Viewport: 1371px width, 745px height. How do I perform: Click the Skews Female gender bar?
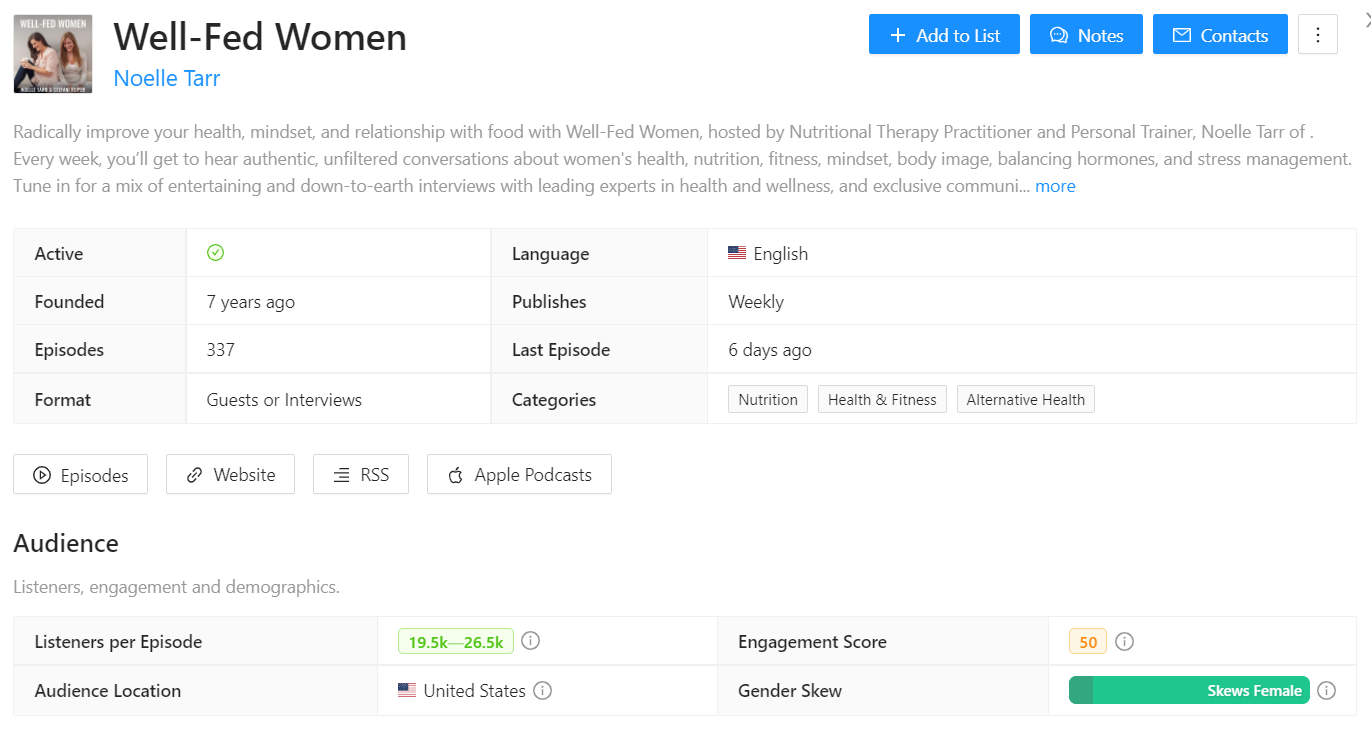pyautogui.click(x=1189, y=690)
